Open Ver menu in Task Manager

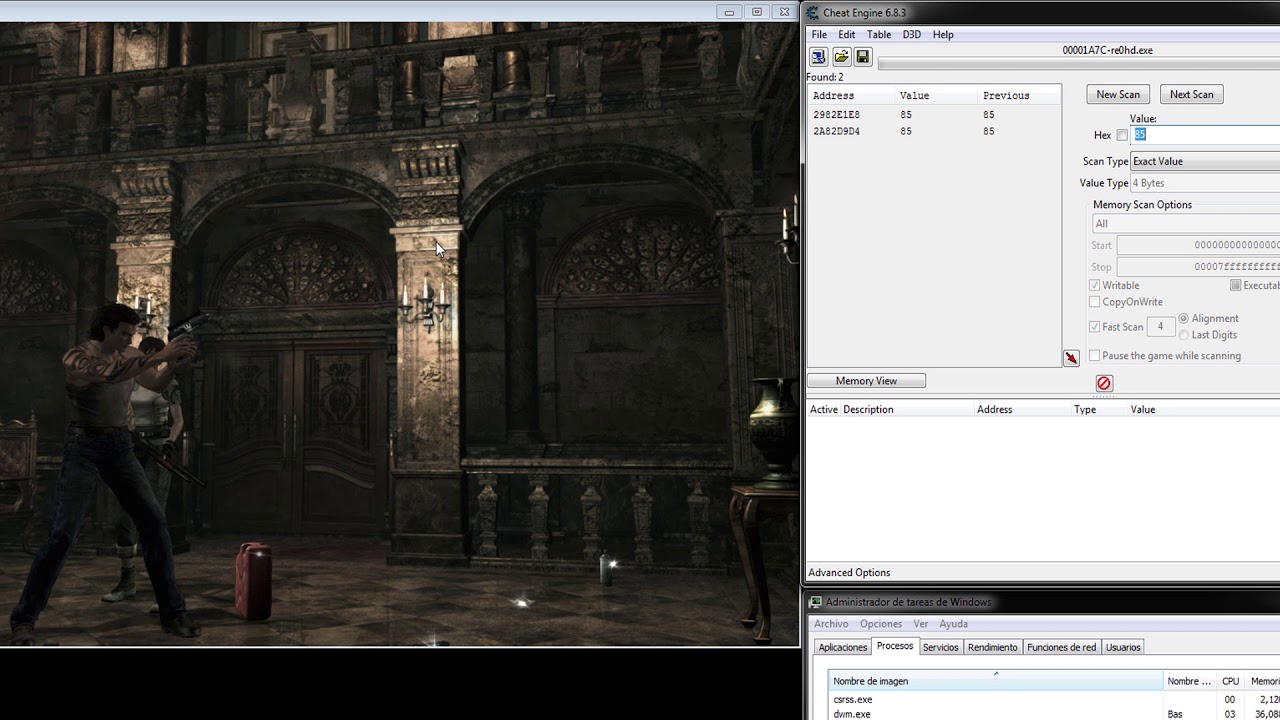(920, 624)
